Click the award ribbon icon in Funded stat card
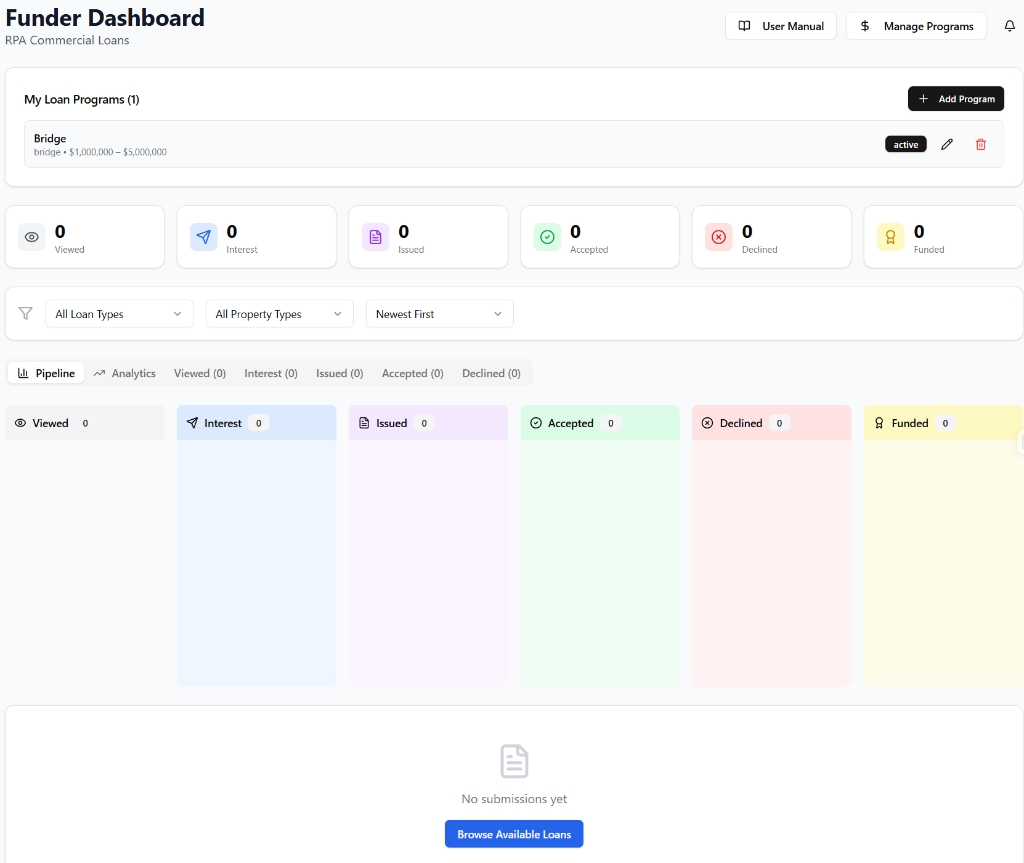The width and height of the screenshot is (1024, 863). (x=890, y=237)
